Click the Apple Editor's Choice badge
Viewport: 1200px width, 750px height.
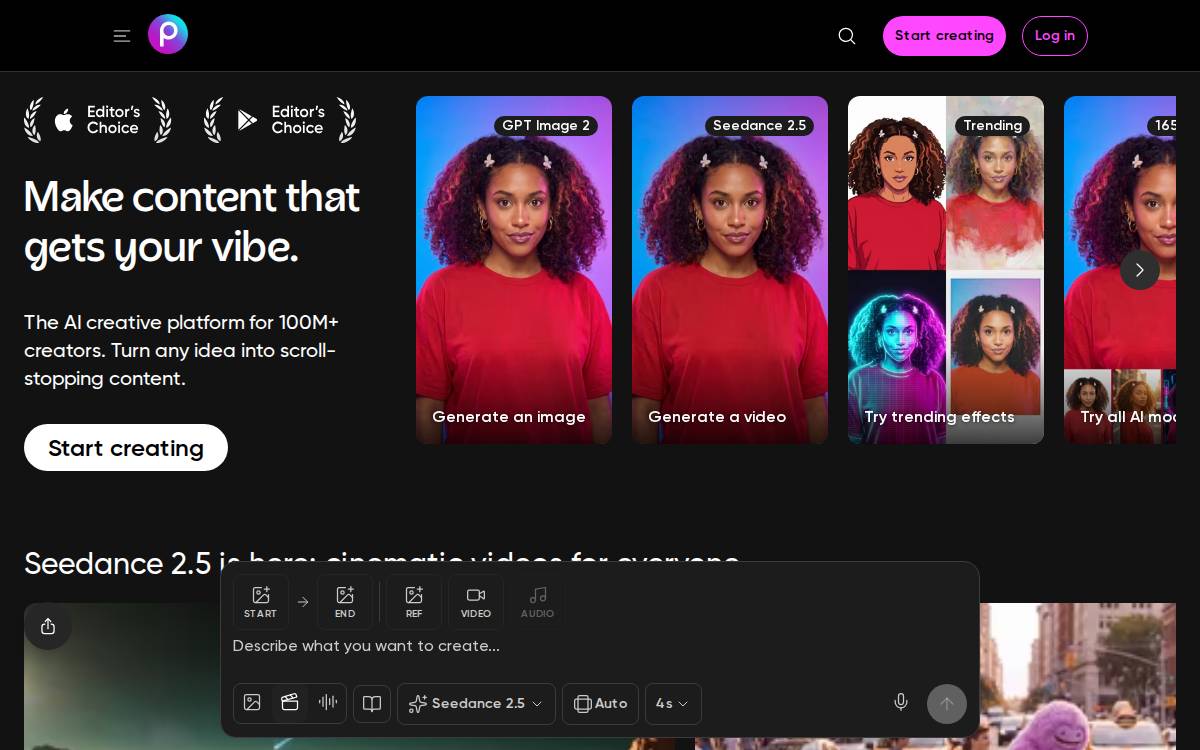tap(98, 120)
